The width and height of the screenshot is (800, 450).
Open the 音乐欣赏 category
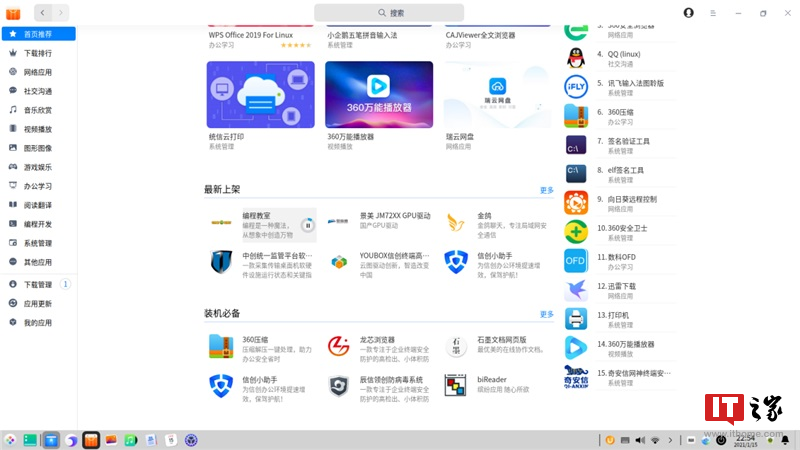point(39,110)
